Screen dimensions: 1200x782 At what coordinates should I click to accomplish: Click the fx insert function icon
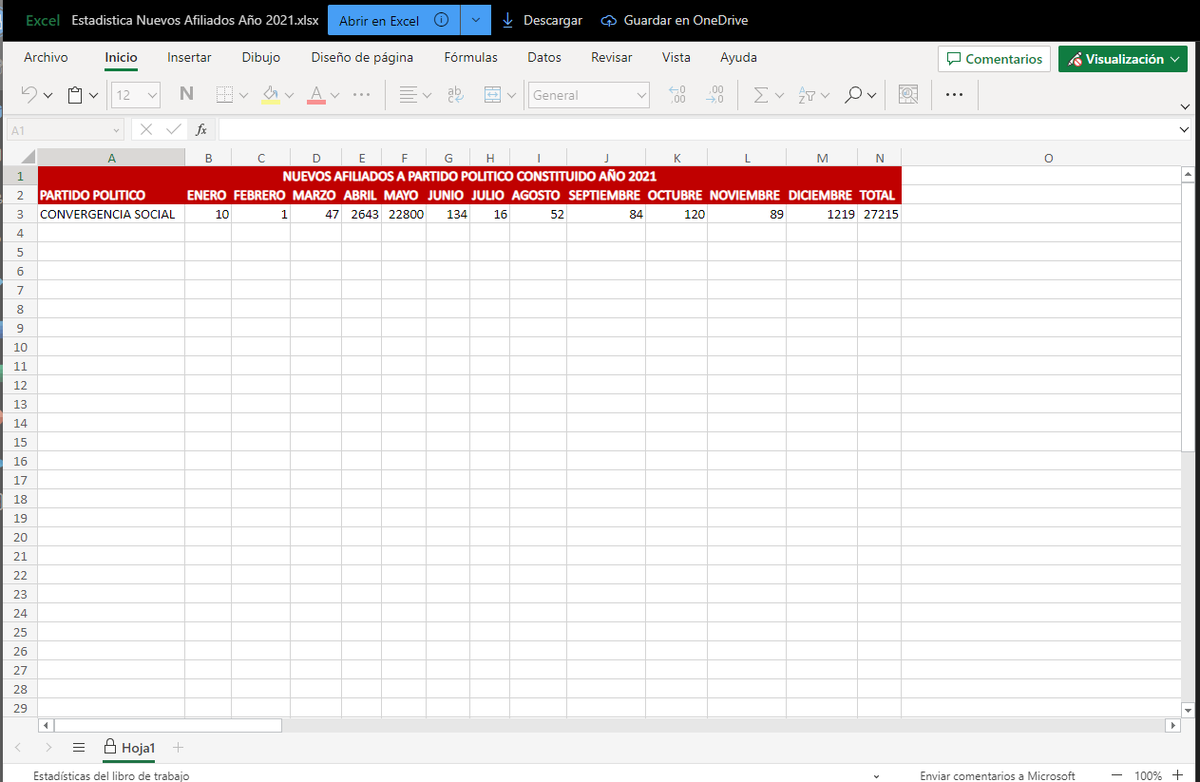[x=201, y=130]
